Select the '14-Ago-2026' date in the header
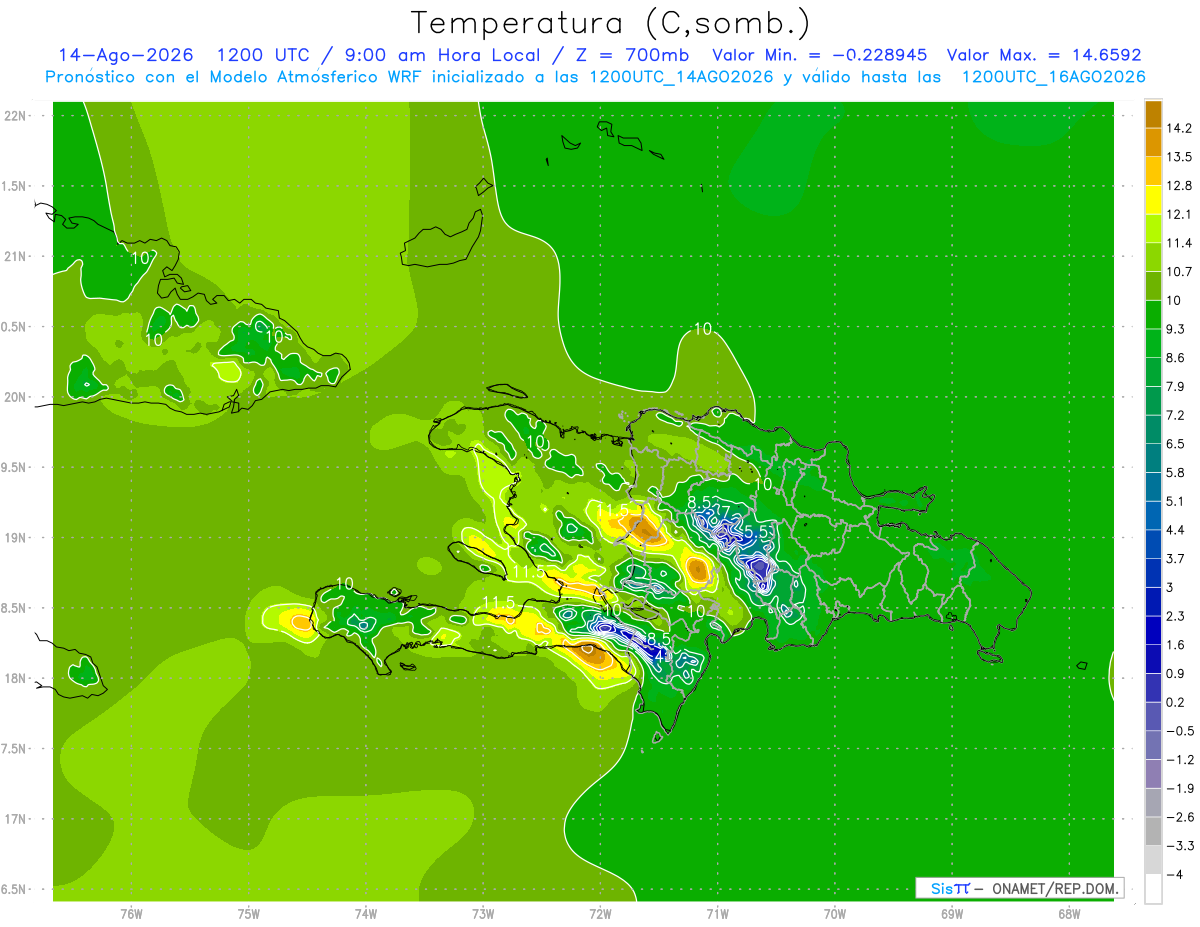 coord(125,55)
